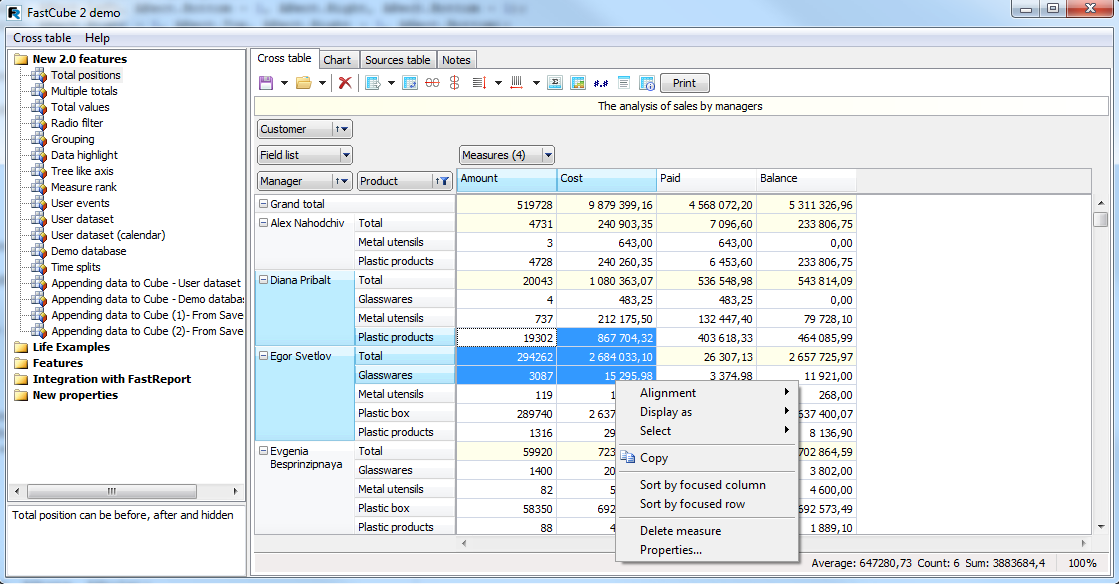Collapse the Diana Pribalt group

[263, 280]
